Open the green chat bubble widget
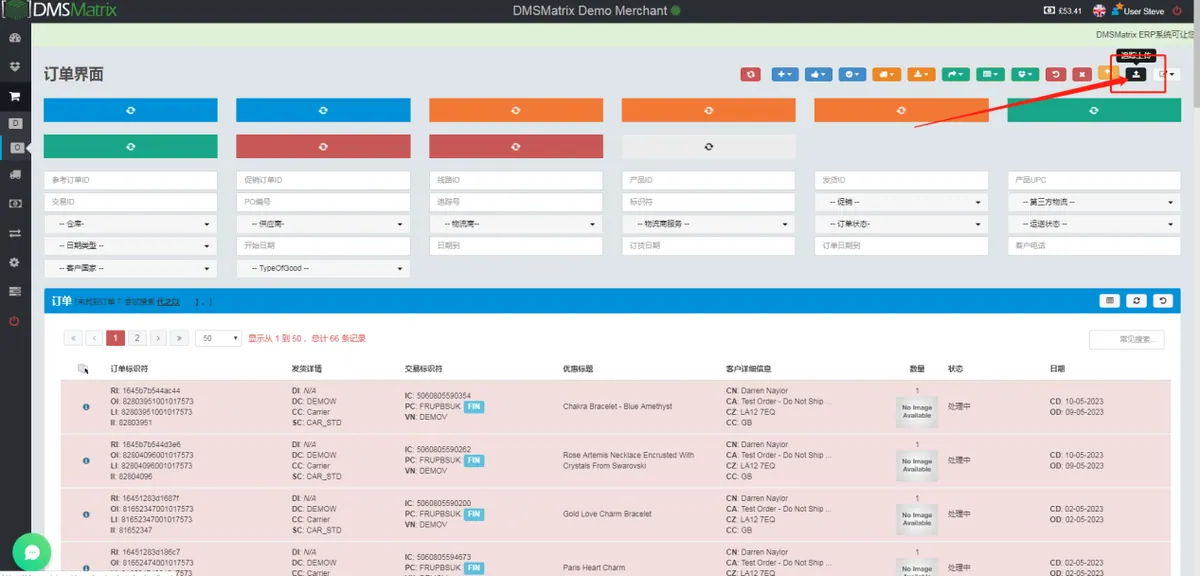 [31, 553]
